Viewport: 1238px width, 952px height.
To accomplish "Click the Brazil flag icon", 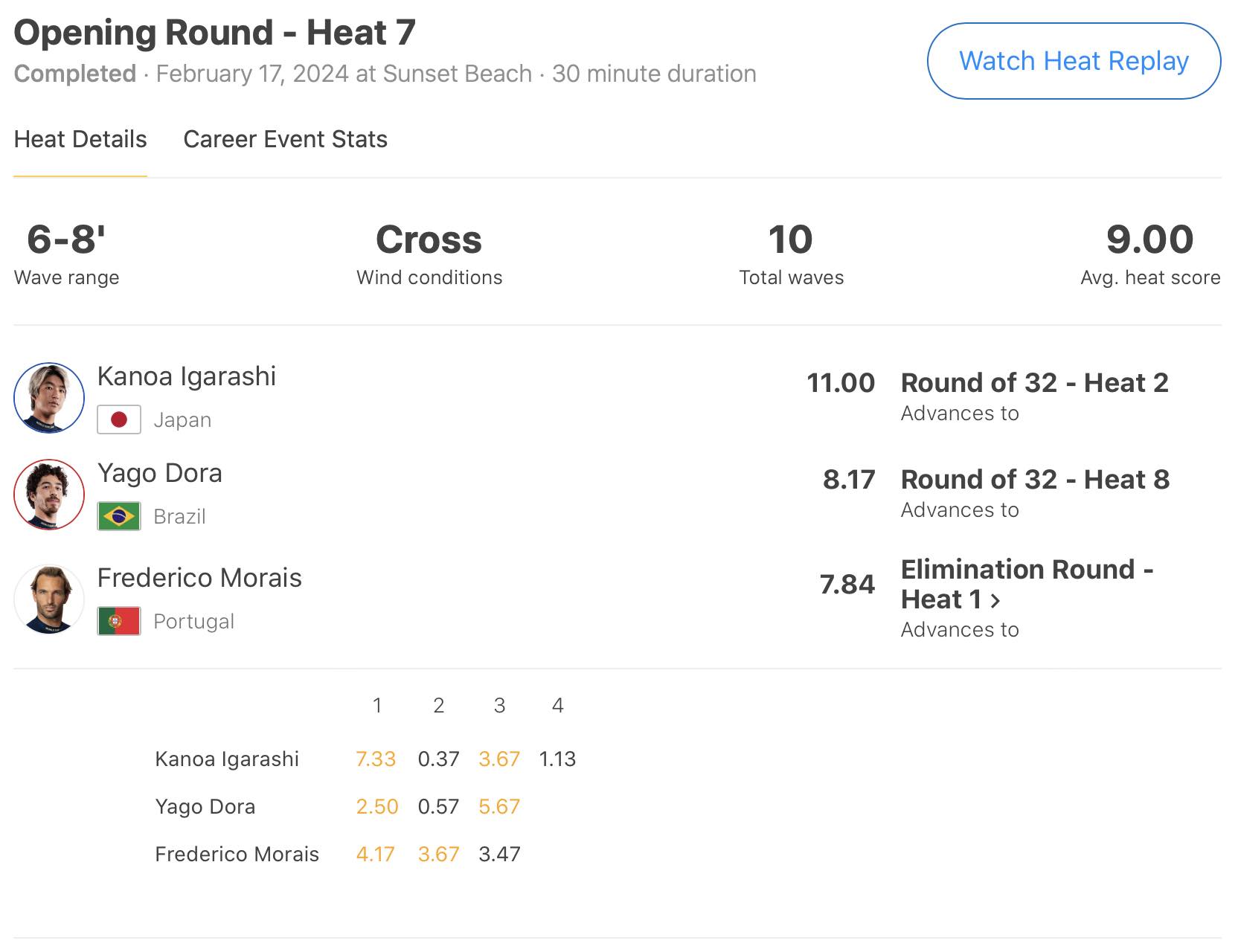I will click(x=119, y=517).
